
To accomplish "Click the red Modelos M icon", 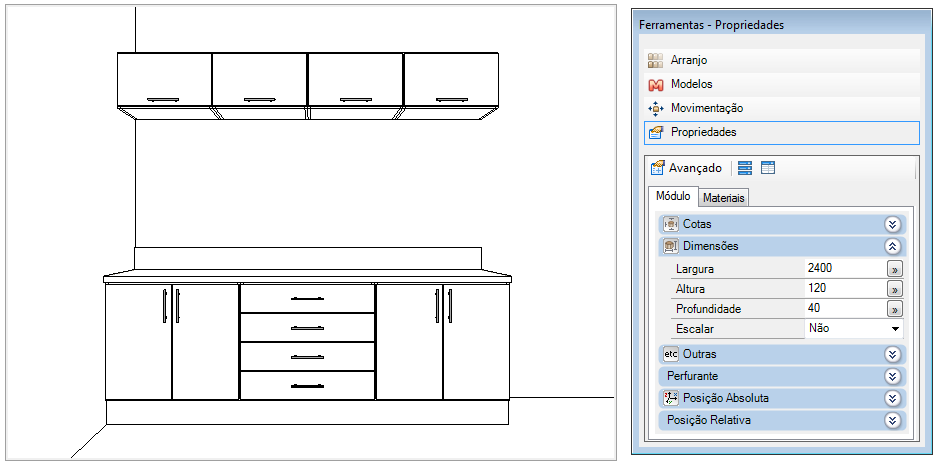I will (x=656, y=85).
